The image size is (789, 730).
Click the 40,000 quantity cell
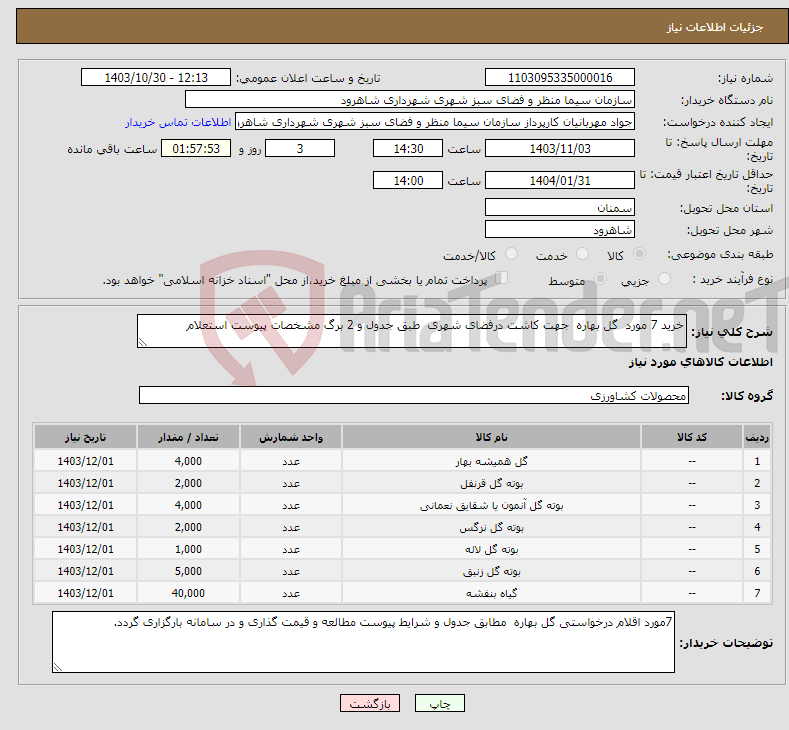click(188, 593)
